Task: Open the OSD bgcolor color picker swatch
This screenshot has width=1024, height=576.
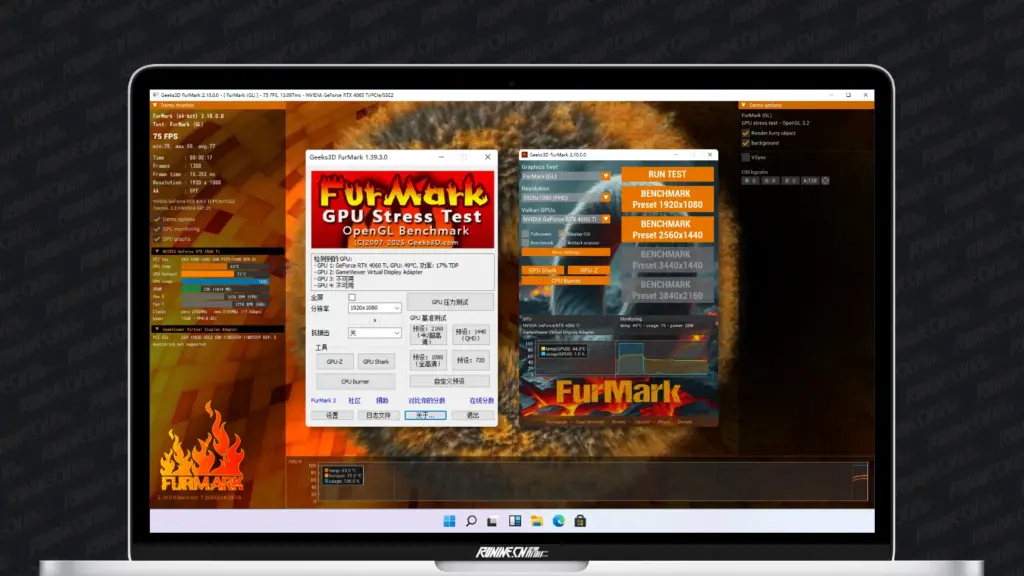Action: coord(825,180)
